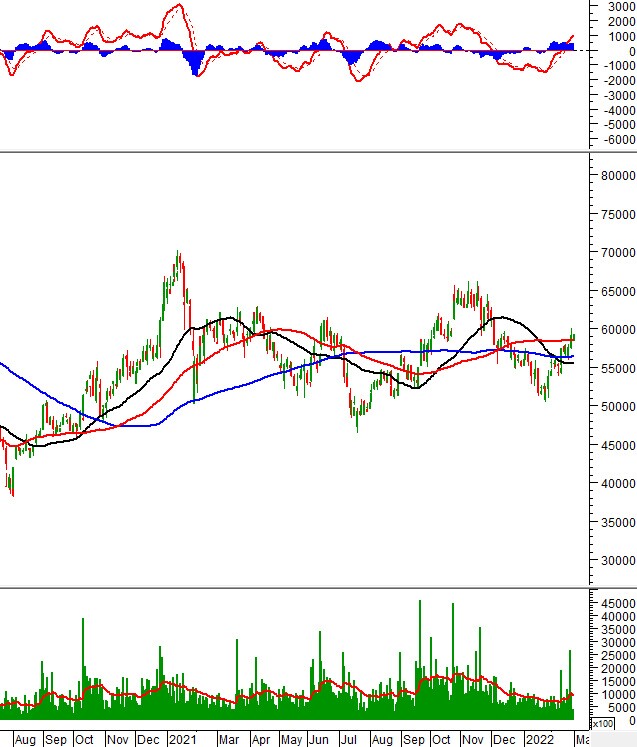Click the 75000 price axis label
This screenshot has width=637, height=747.
pos(617,215)
